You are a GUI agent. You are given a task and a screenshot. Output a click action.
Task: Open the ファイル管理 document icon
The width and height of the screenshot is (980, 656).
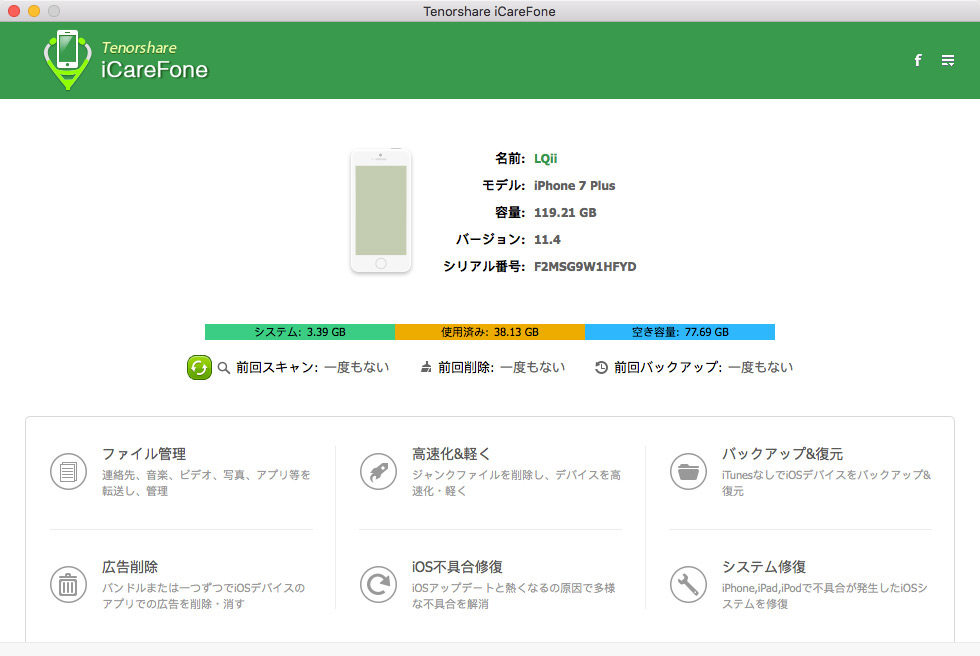68,472
